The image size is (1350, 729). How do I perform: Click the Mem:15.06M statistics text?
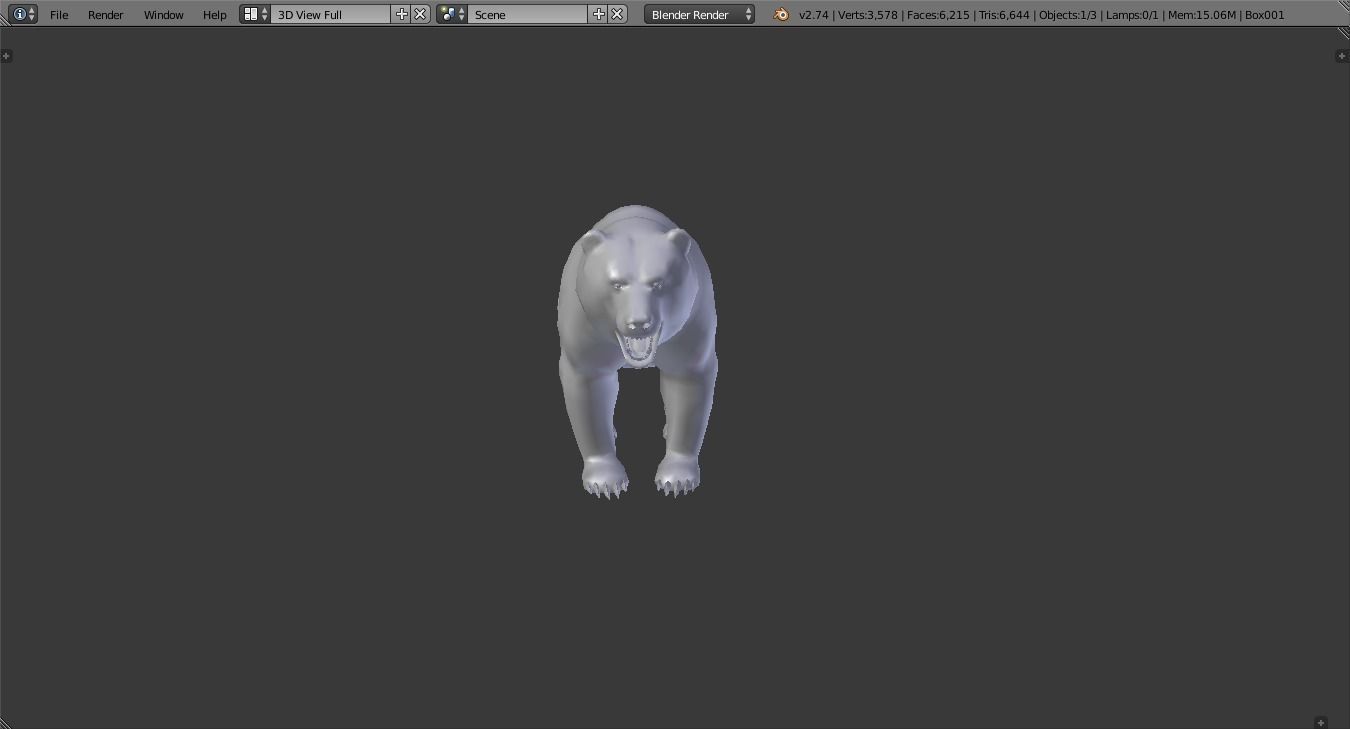[x=1203, y=15]
